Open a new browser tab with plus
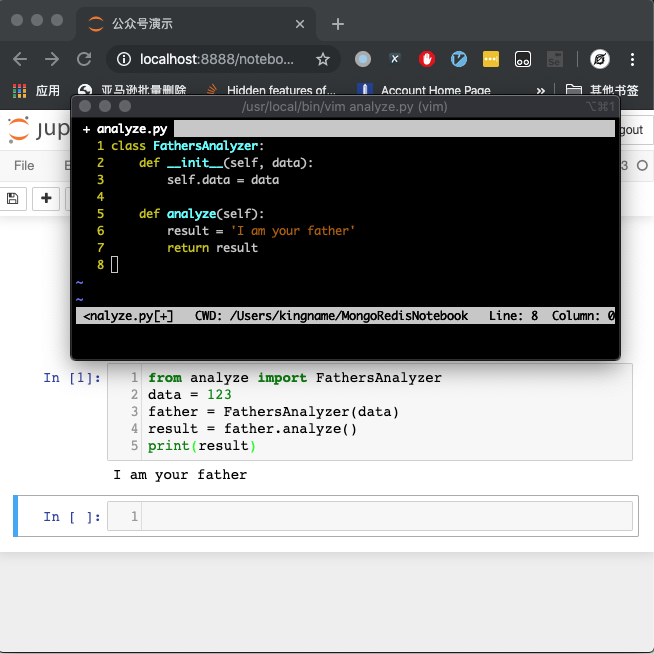 338,24
